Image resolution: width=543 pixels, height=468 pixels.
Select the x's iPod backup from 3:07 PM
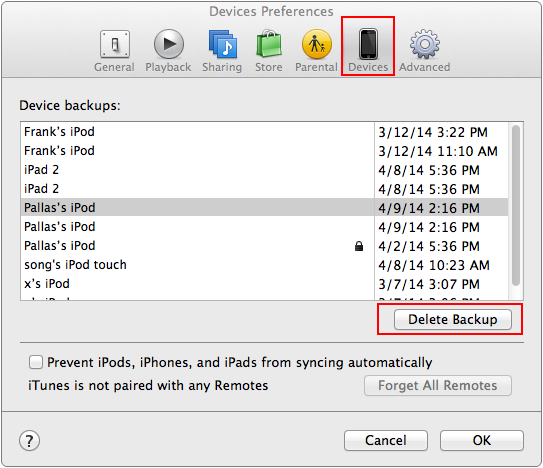pyautogui.click(x=264, y=284)
